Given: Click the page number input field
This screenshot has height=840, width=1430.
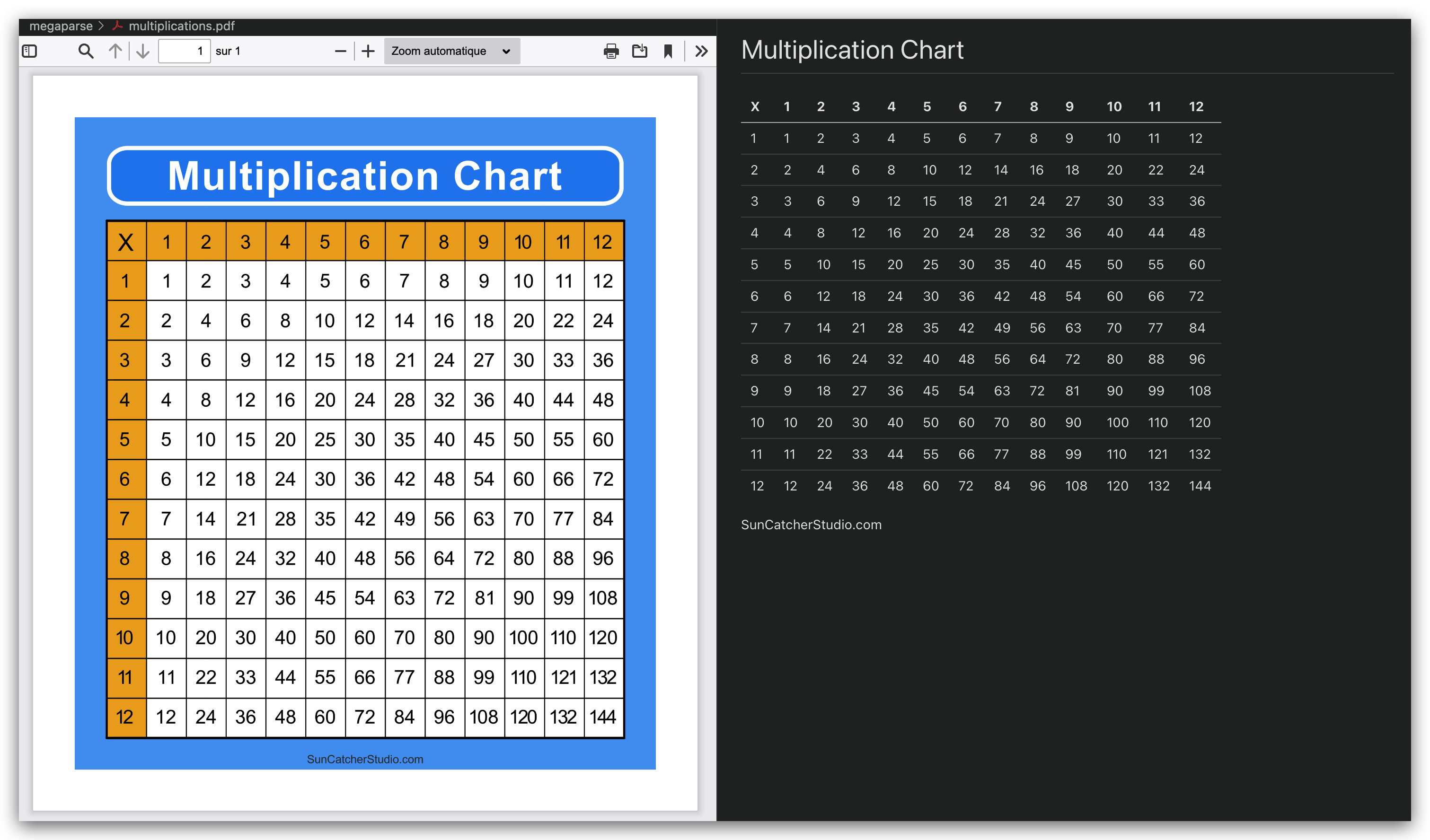Looking at the screenshot, I should coord(184,52).
